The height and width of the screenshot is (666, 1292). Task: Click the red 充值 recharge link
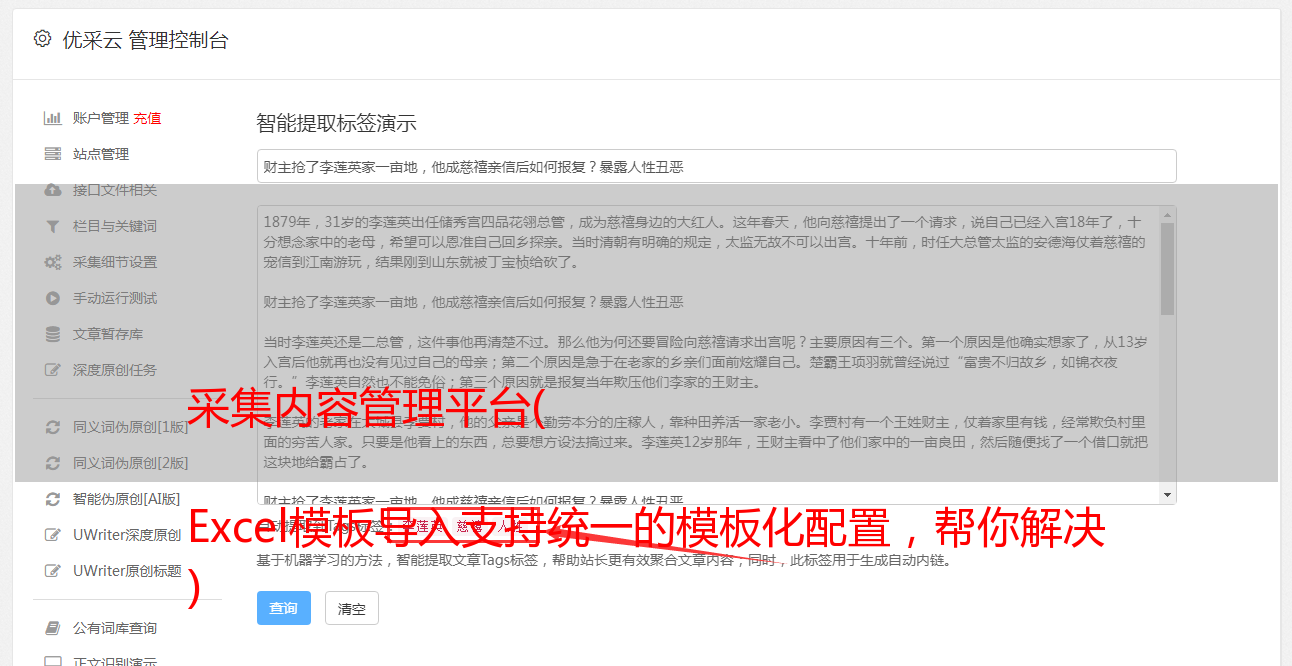[147, 118]
